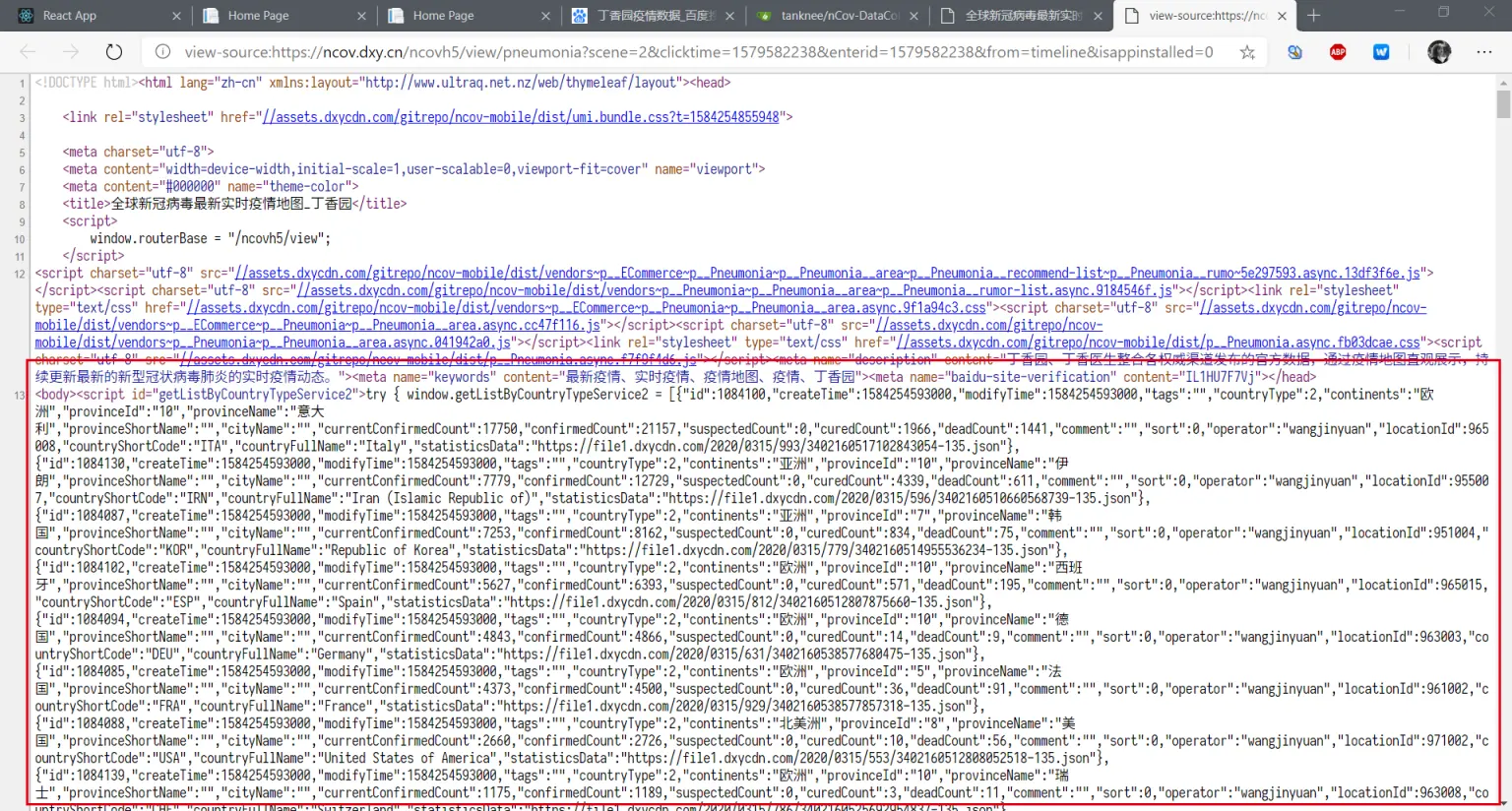
Task: Close the active view-source tab
Action: pos(1282,16)
